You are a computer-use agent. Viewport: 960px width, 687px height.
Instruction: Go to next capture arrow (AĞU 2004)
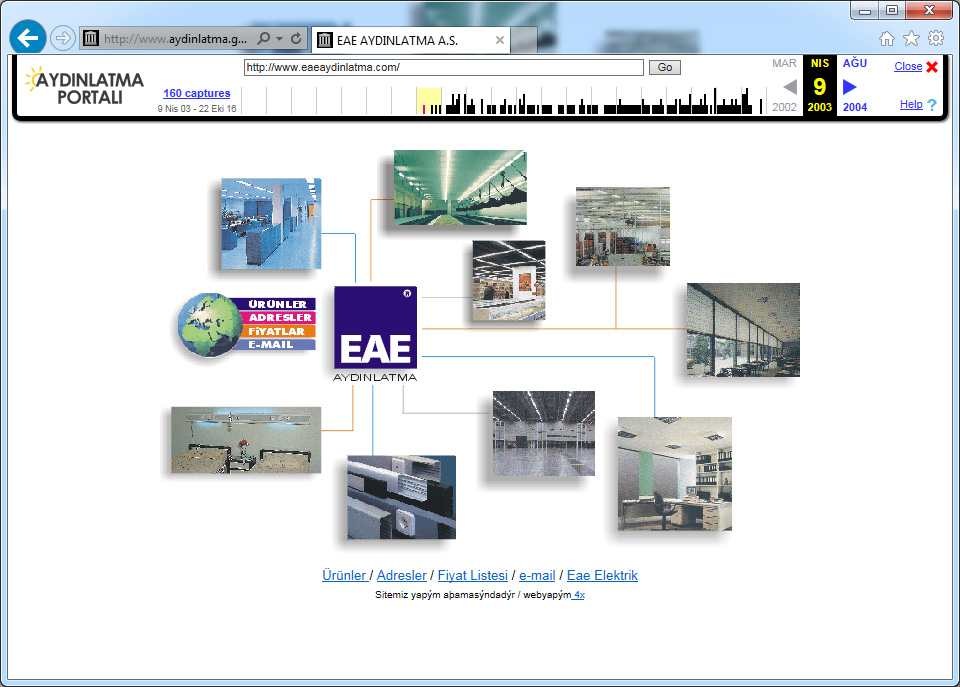tap(849, 87)
